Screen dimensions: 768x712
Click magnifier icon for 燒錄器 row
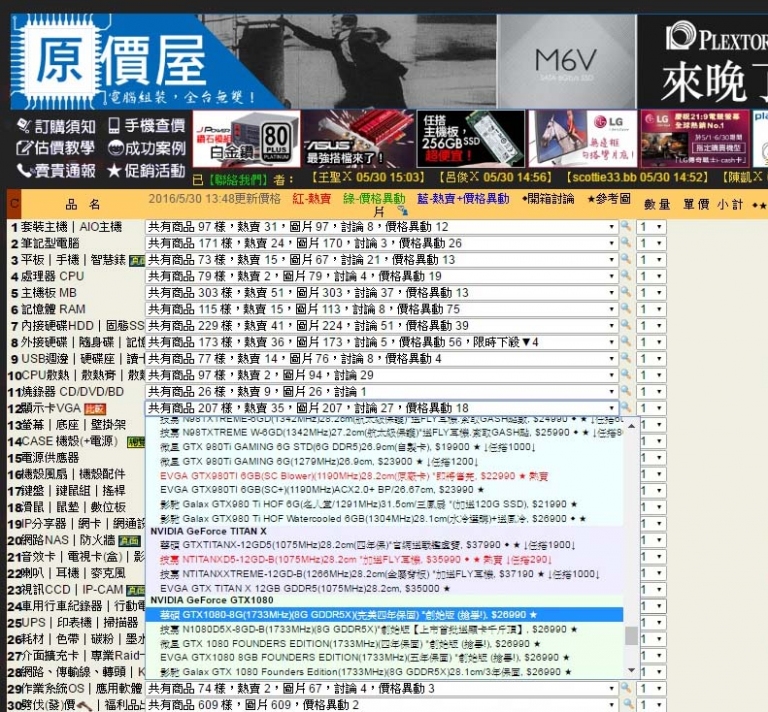point(625,391)
